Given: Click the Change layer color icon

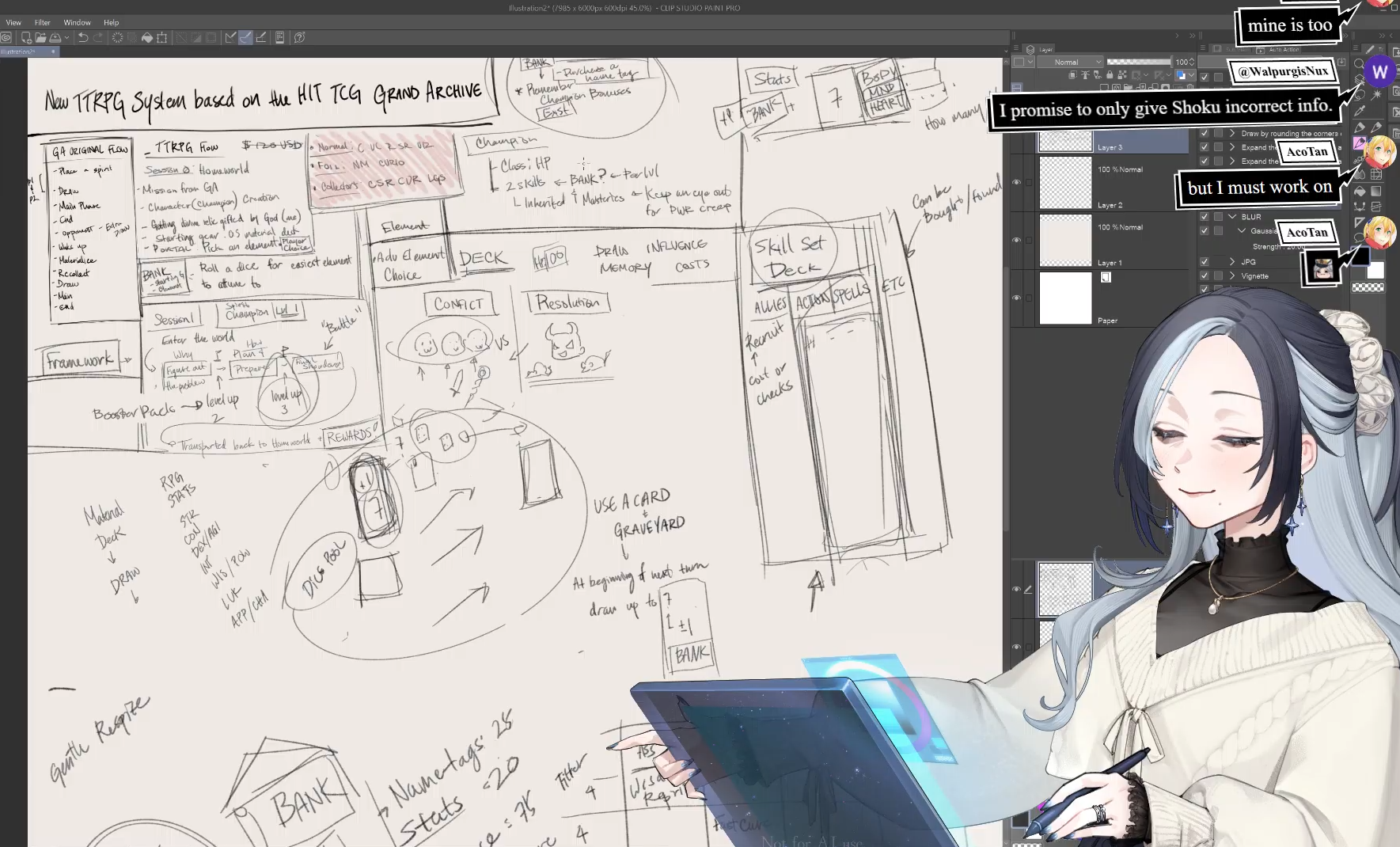Looking at the screenshot, I should click(x=1181, y=75).
